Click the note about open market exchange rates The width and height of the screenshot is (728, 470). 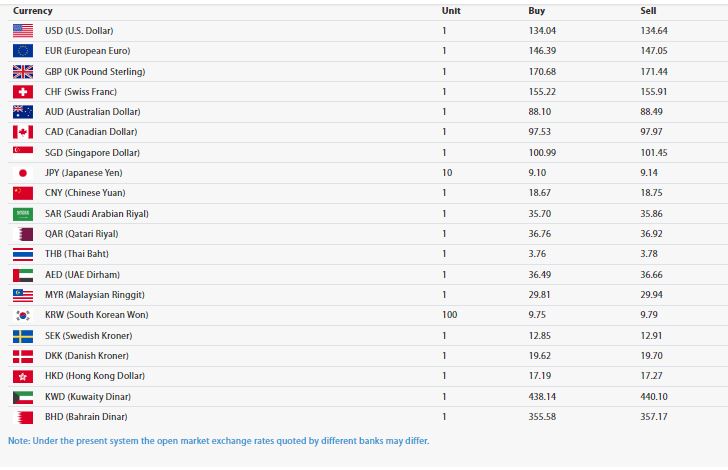(218, 441)
